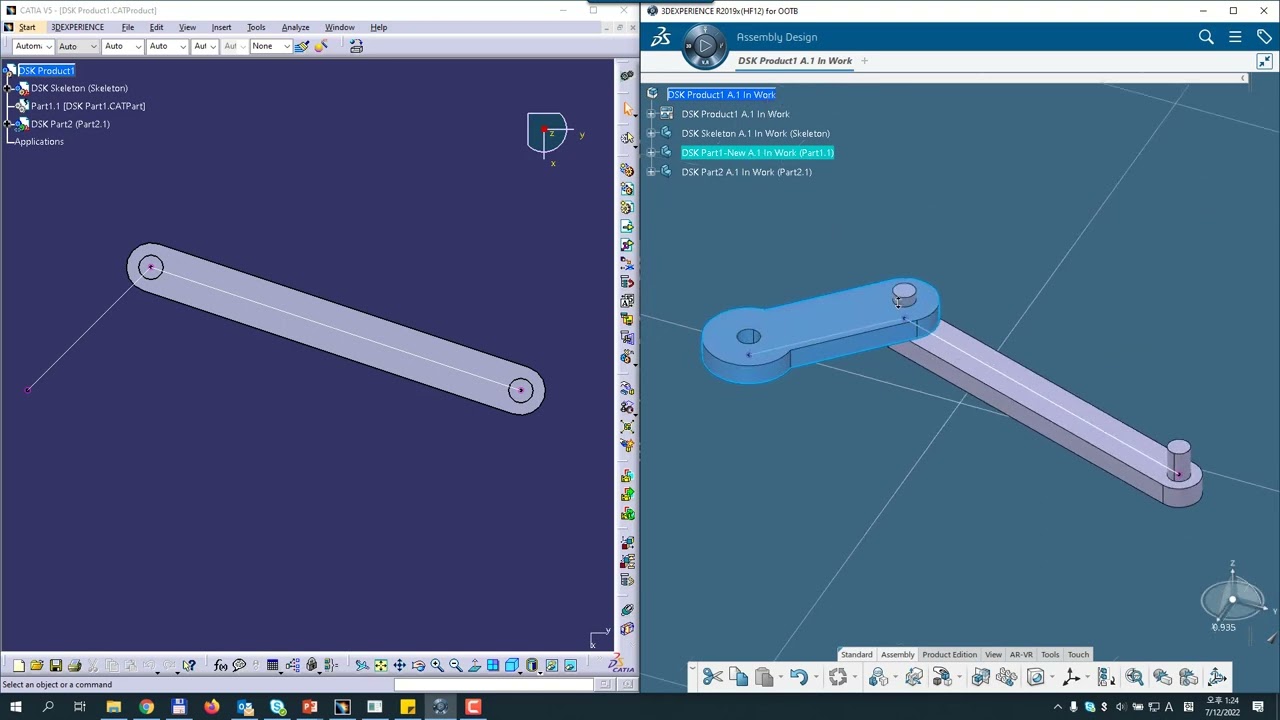Click the Windows Start button
1280x720 pixels.
(16, 708)
